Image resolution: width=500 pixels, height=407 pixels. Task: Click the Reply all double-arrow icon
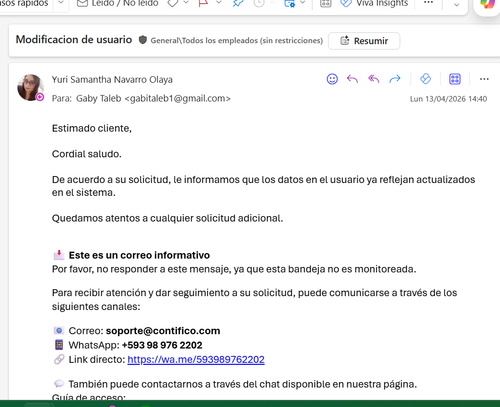(x=374, y=79)
